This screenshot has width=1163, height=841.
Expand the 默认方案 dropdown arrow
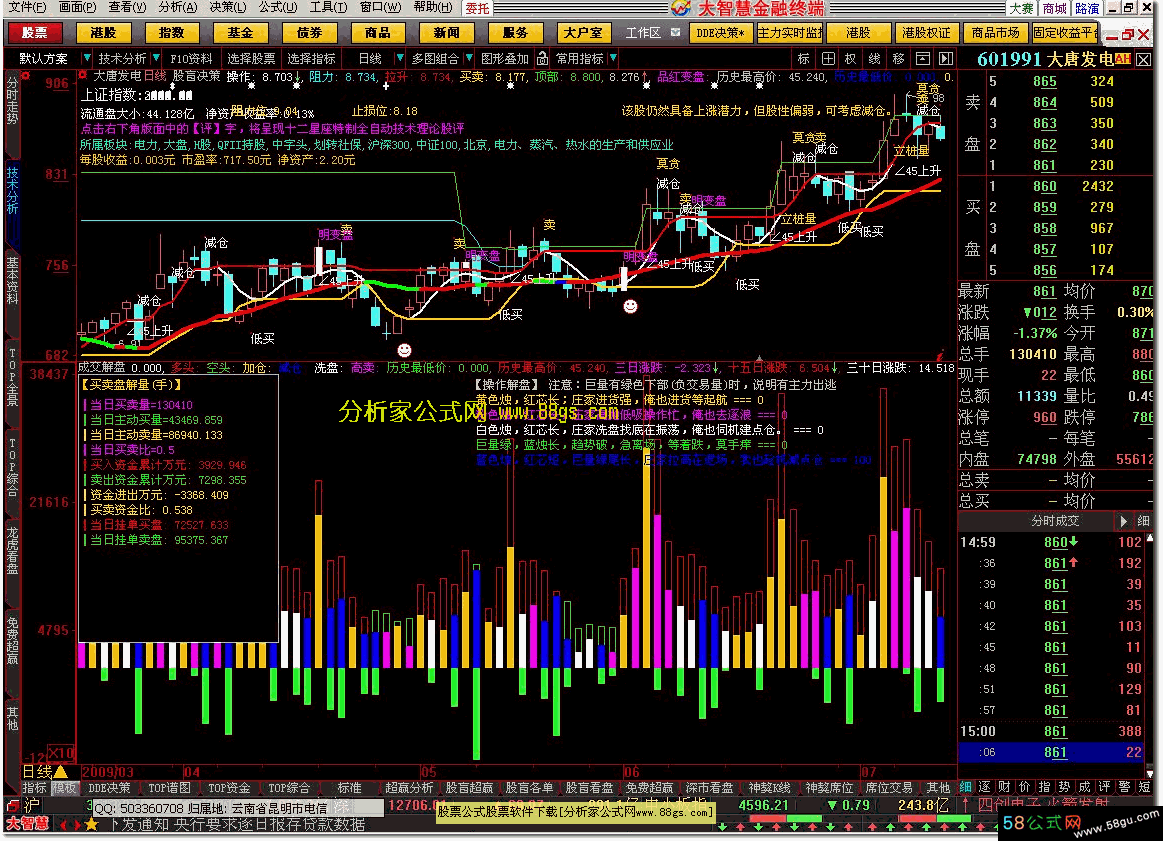87,59
